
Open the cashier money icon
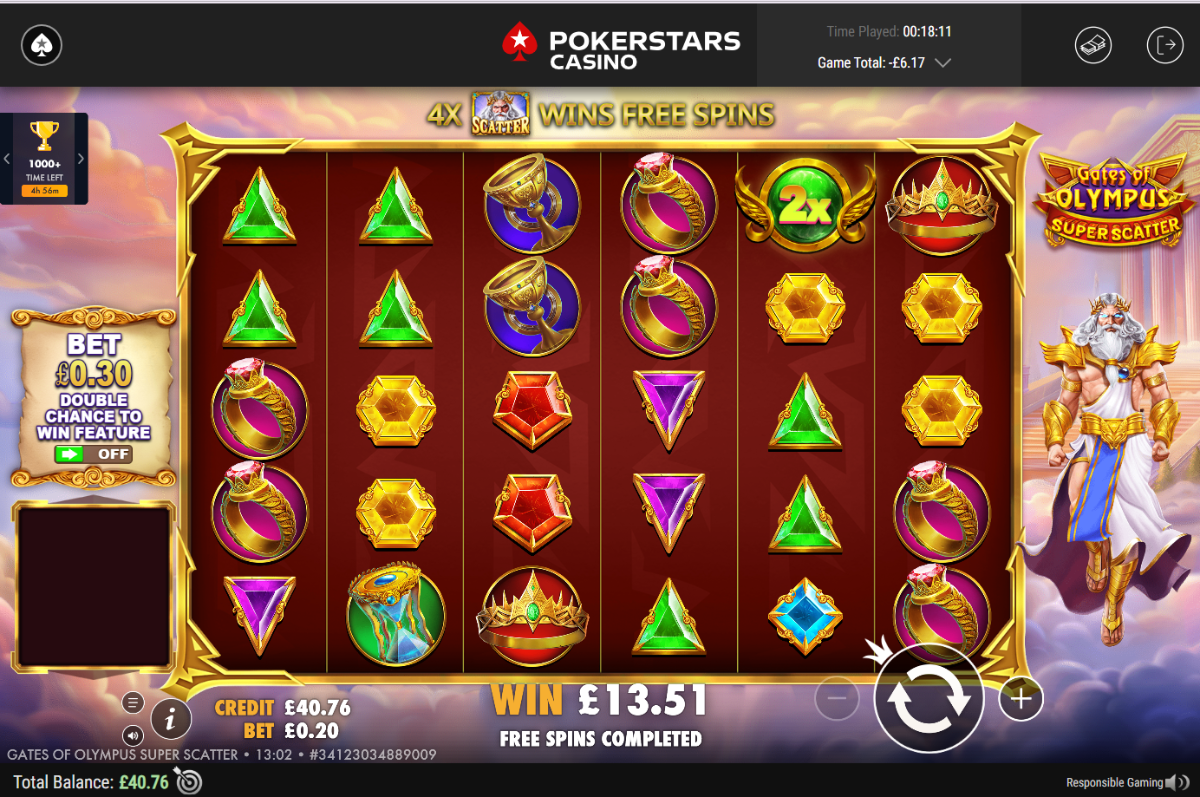point(1093,45)
